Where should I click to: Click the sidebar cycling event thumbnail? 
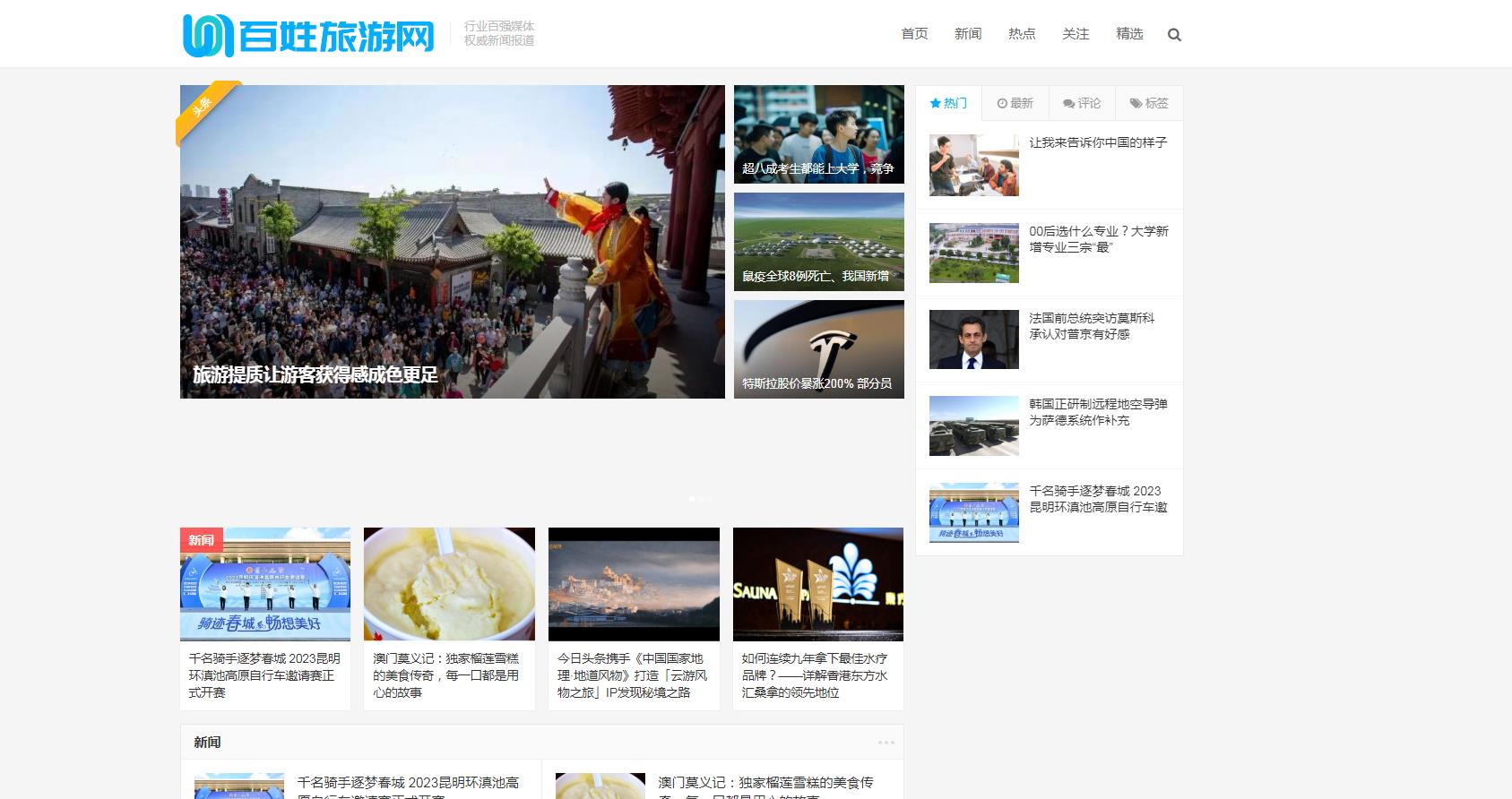coord(974,512)
